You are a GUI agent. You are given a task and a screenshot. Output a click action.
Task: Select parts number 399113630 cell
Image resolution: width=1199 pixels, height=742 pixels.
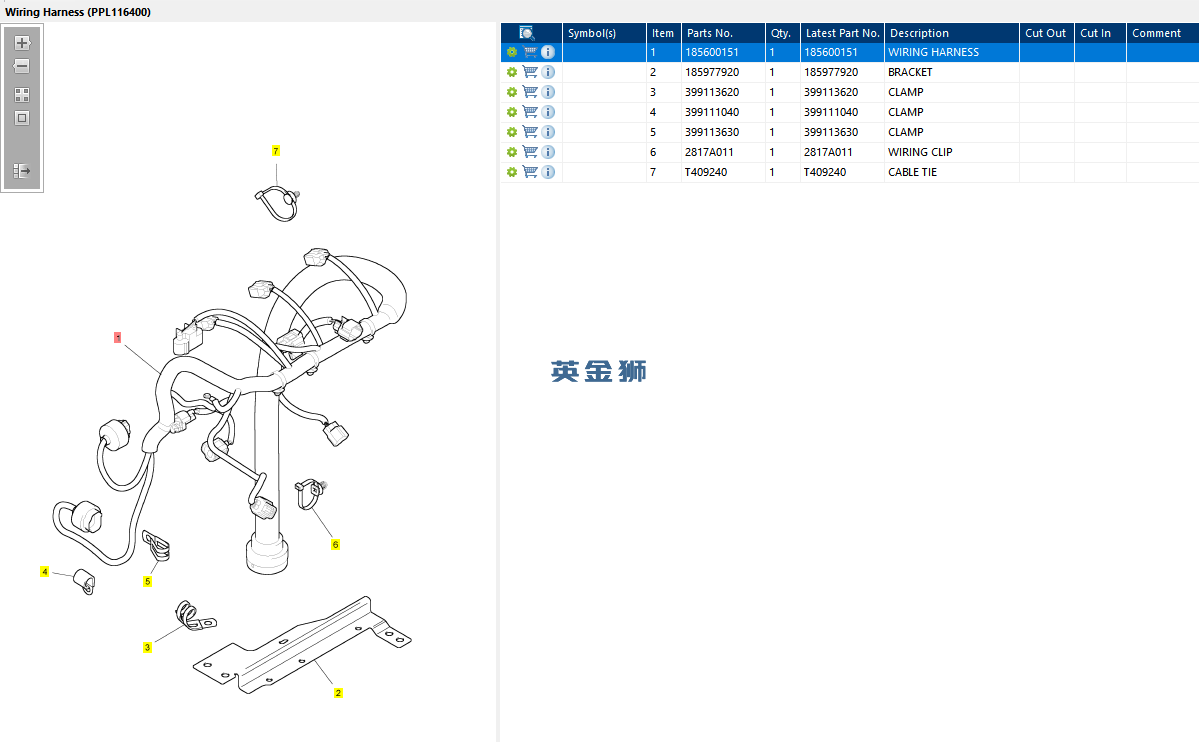tap(723, 132)
